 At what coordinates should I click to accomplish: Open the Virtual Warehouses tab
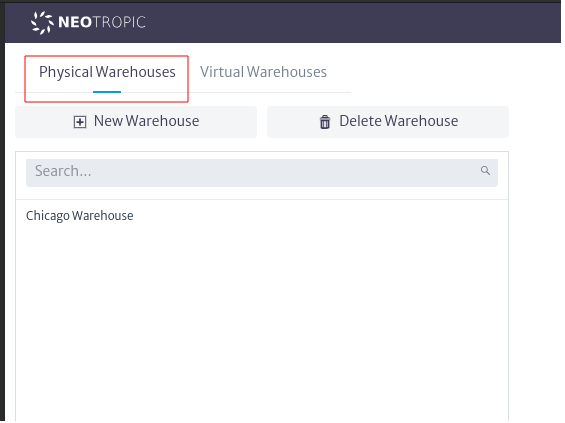[x=263, y=72]
